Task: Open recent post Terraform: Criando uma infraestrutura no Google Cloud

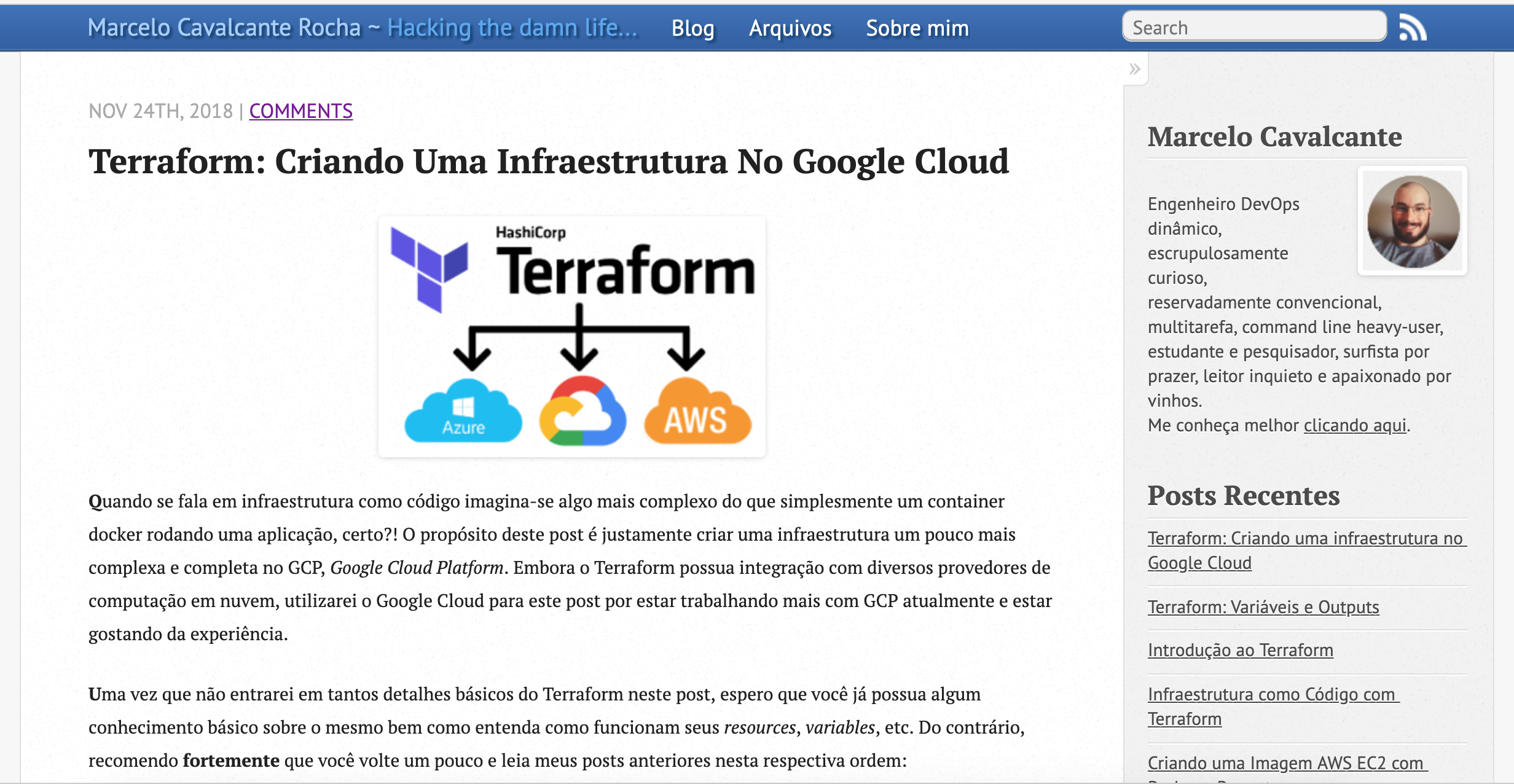Action: point(1304,550)
